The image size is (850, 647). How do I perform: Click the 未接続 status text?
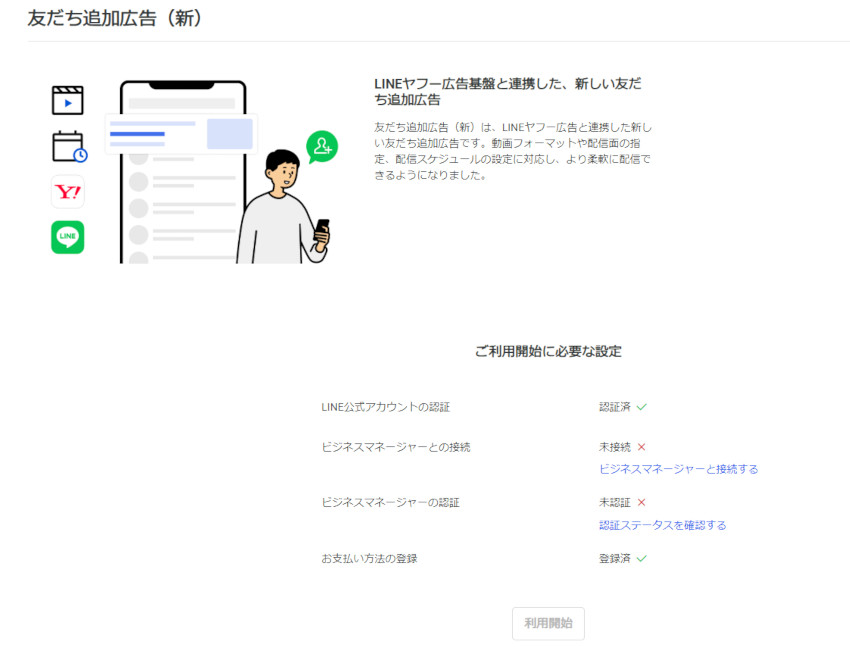[x=615, y=447]
